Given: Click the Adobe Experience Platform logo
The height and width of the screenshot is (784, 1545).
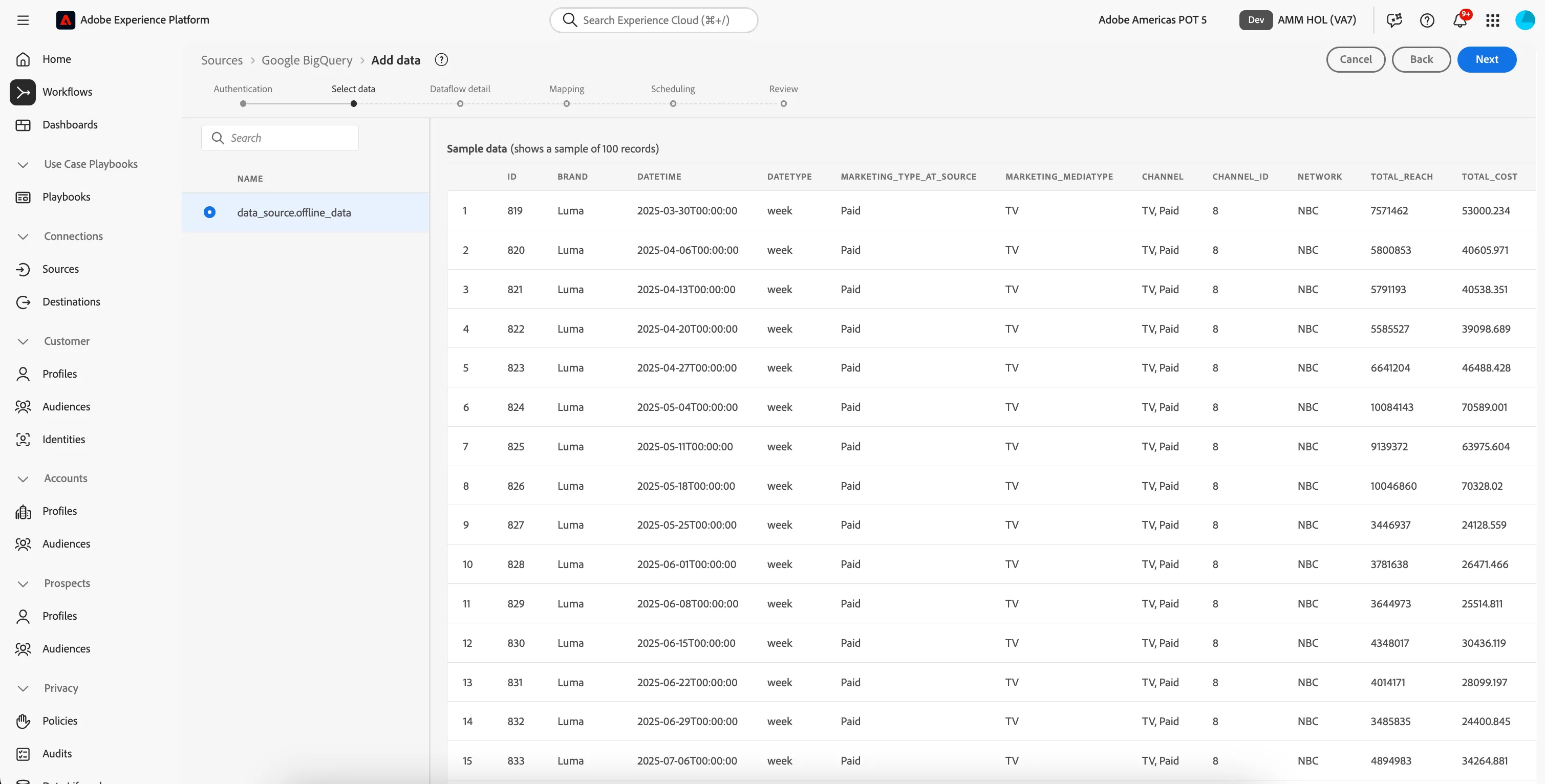Looking at the screenshot, I should click(66, 20).
